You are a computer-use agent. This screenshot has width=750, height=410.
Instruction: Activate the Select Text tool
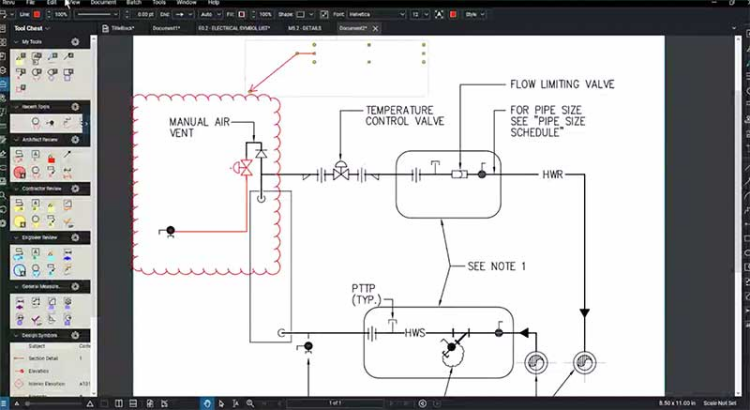coord(235,404)
